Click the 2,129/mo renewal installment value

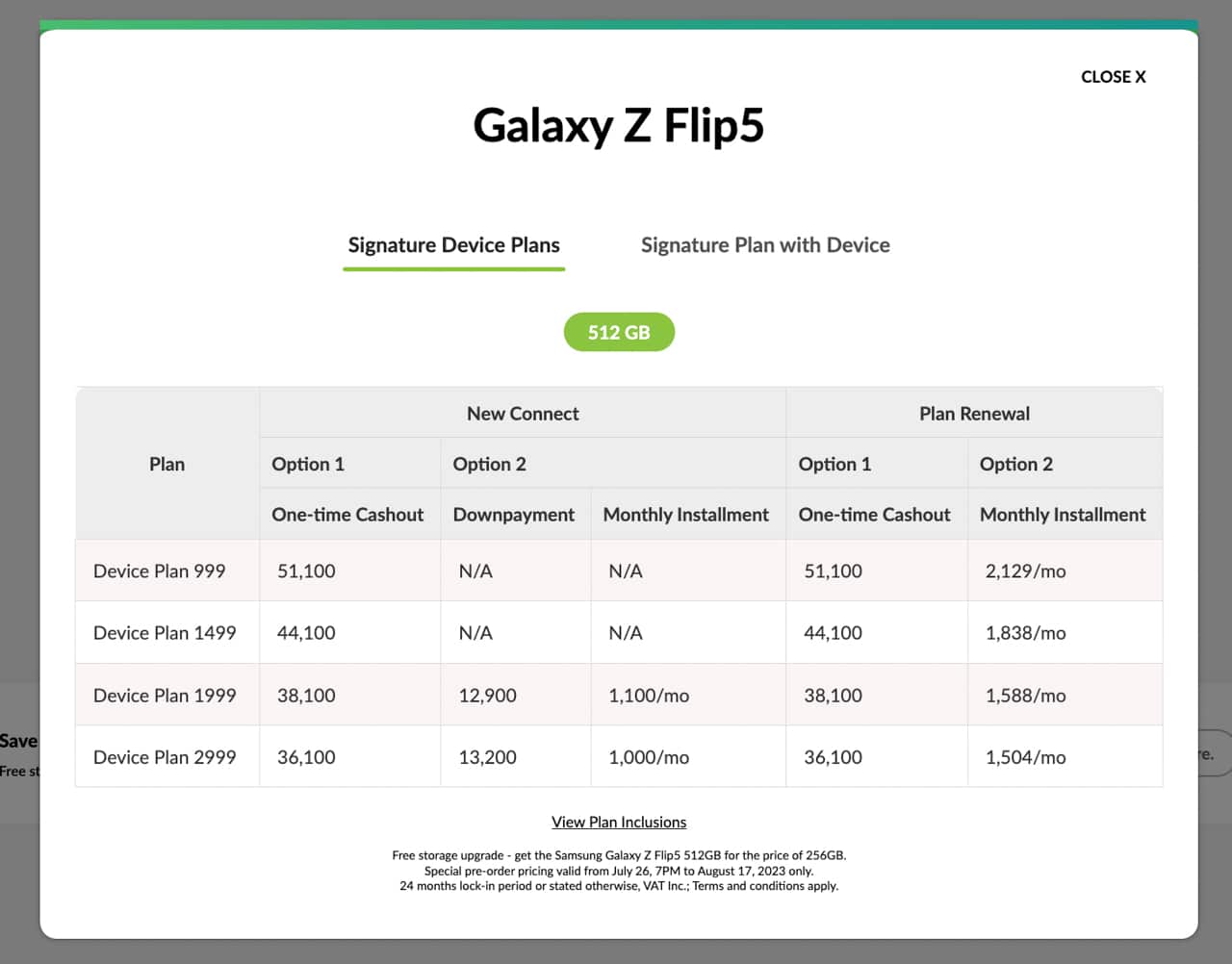coord(1025,571)
